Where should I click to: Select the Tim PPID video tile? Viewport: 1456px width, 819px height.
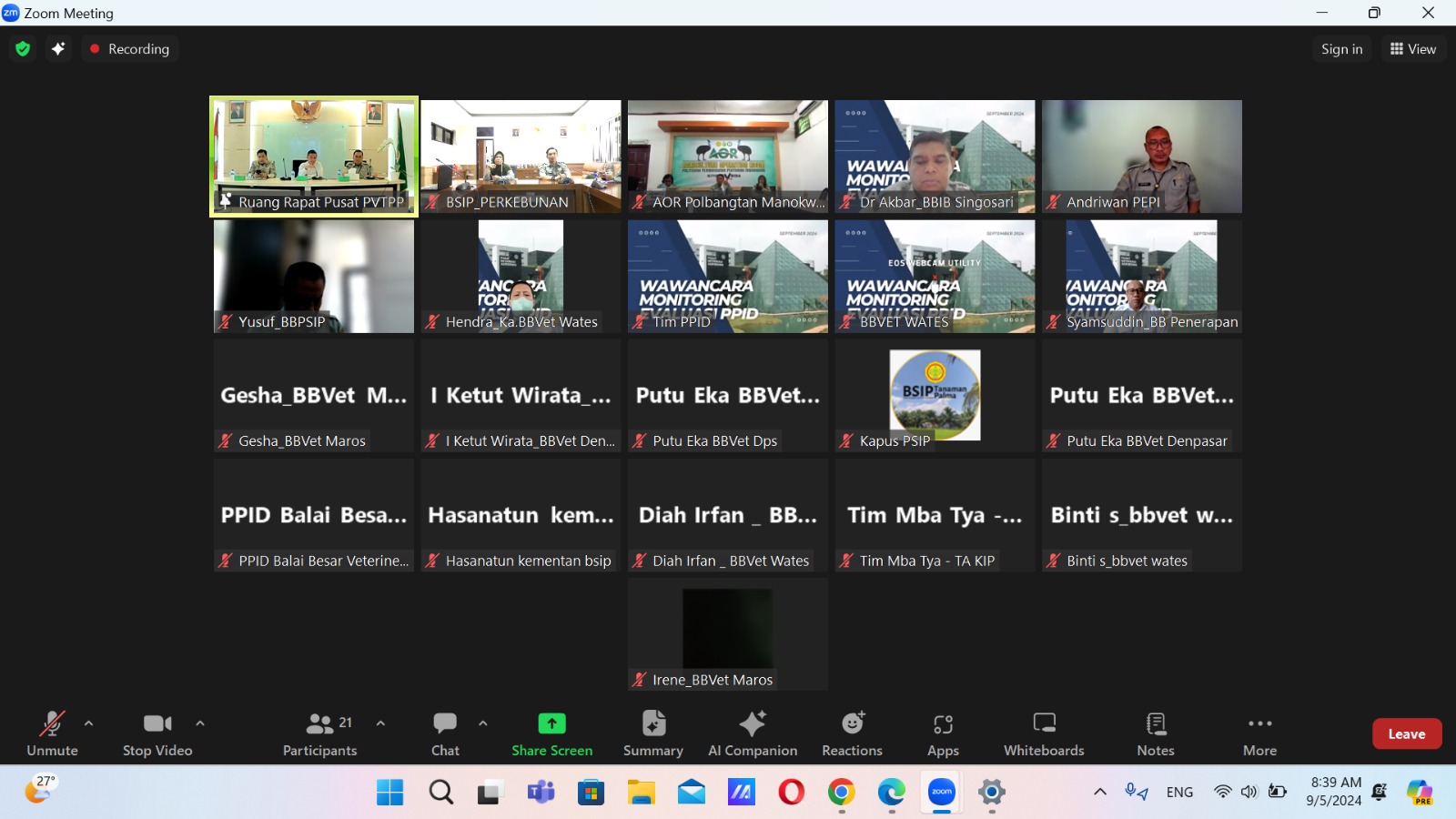(x=728, y=276)
